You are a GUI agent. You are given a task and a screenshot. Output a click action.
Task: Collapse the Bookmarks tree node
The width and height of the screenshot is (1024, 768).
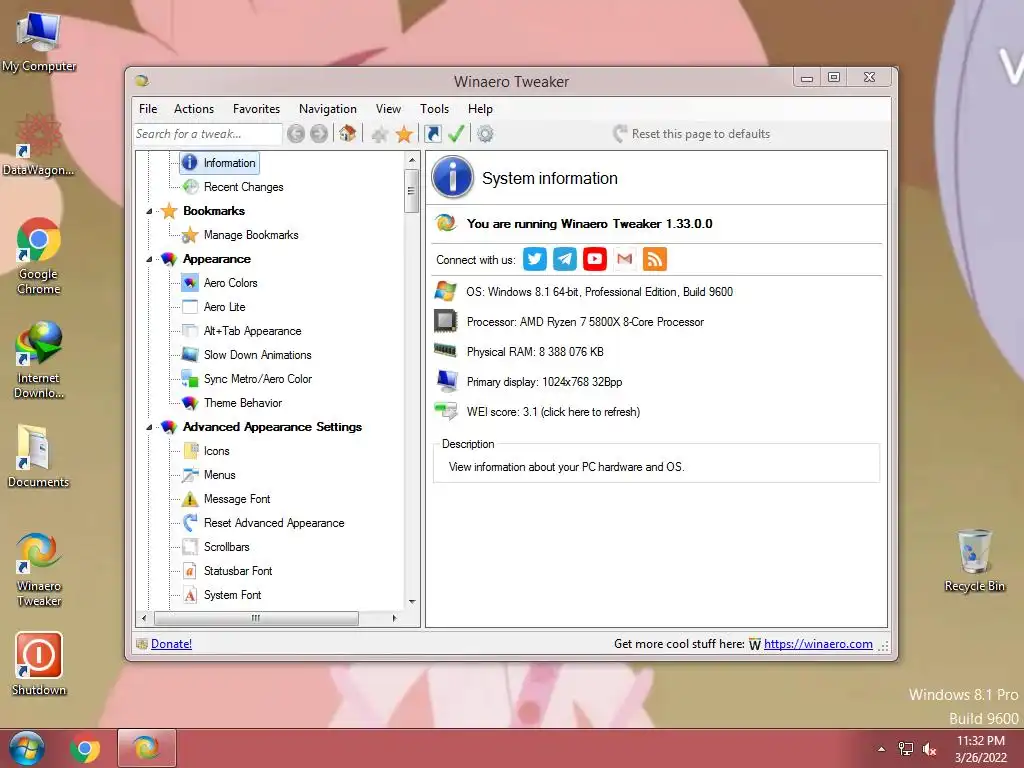[x=149, y=211]
